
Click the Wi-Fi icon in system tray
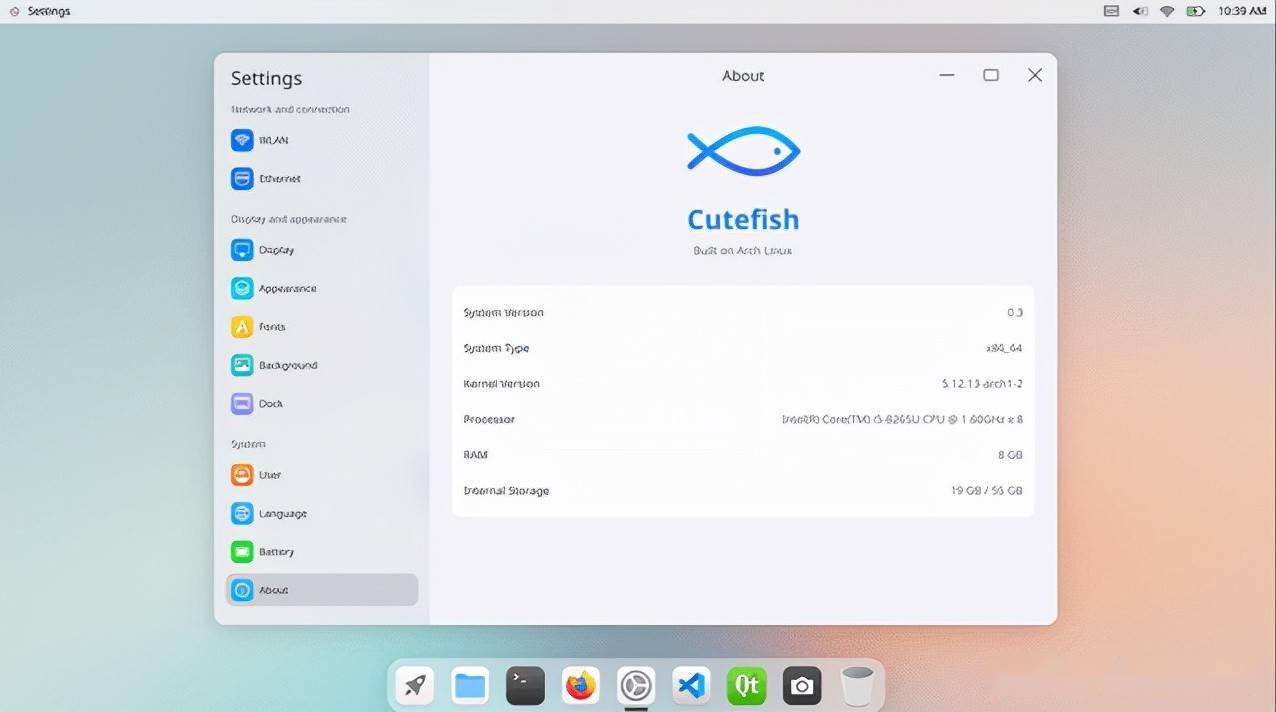(1167, 11)
